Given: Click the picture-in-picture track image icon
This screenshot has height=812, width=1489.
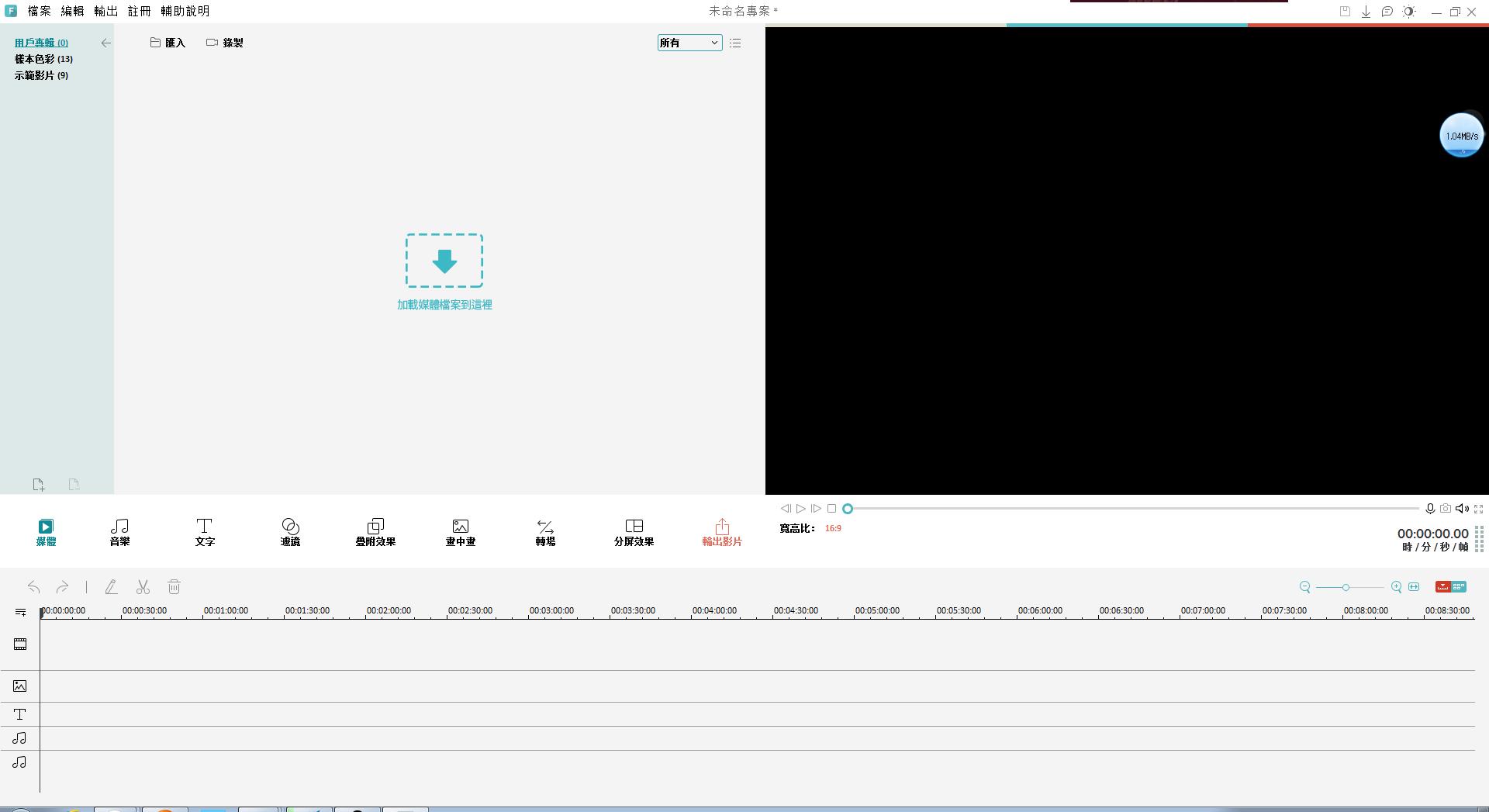Looking at the screenshot, I should coord(20,686).
